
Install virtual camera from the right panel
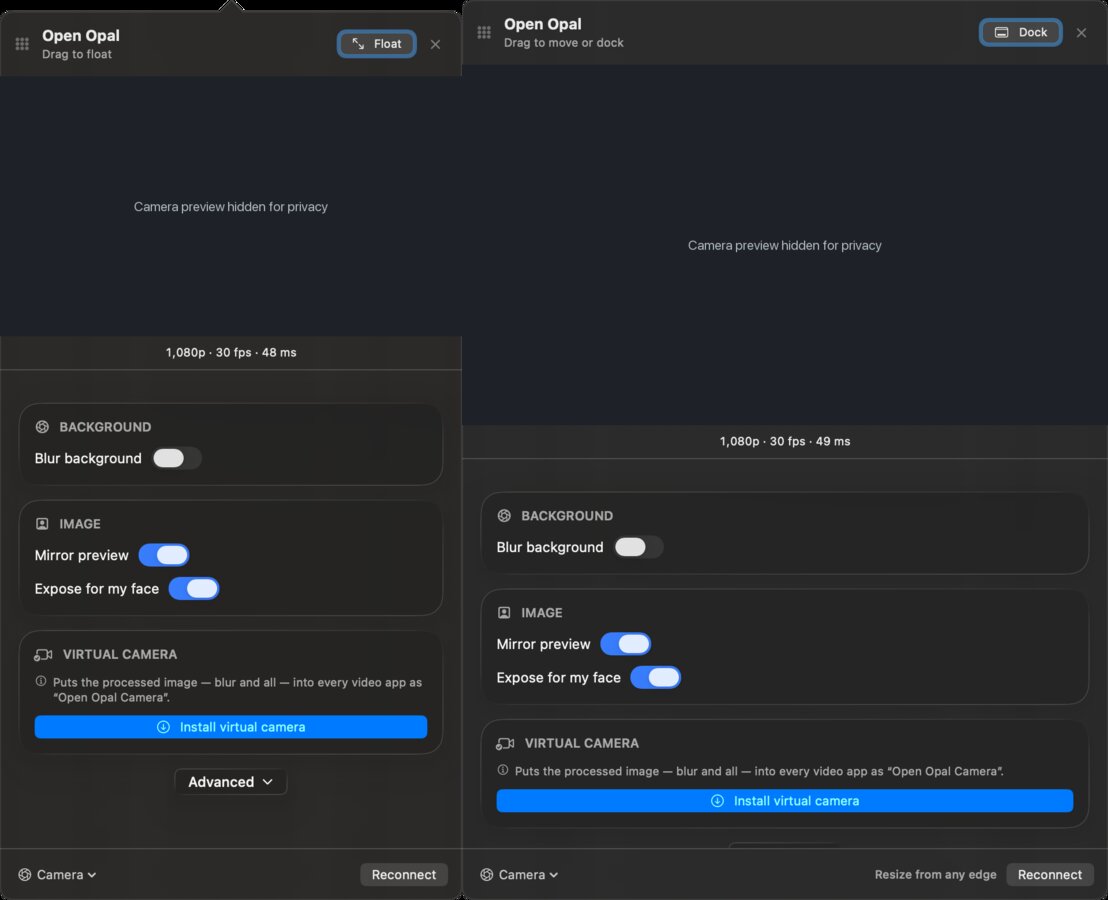[785, 801]
